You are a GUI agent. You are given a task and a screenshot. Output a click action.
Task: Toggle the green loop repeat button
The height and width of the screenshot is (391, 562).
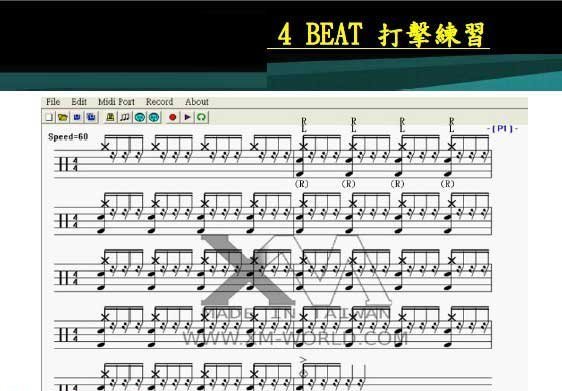coord(201,117)
